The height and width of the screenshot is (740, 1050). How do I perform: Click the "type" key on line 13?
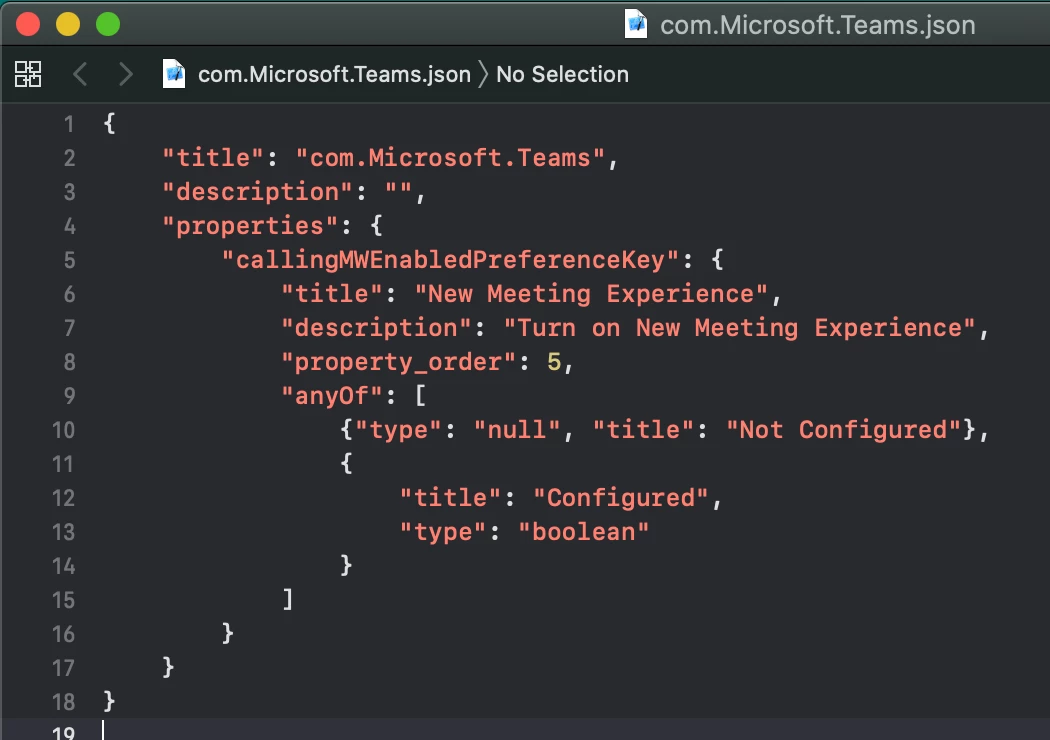point(443,532)
